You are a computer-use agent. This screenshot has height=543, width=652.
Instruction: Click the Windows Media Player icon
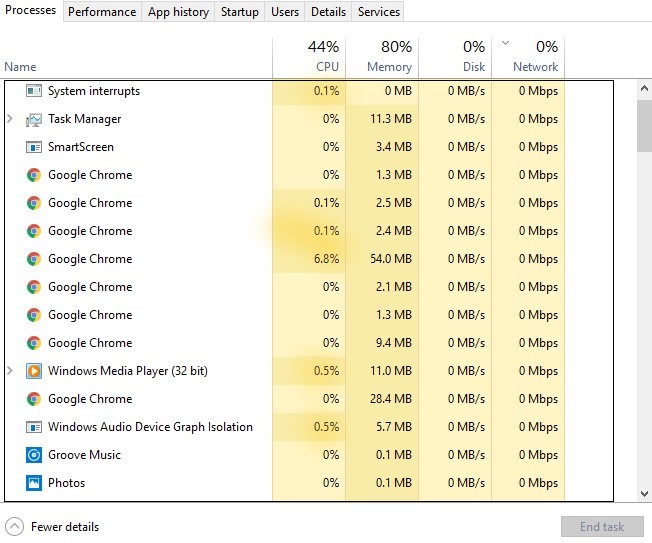34,370
